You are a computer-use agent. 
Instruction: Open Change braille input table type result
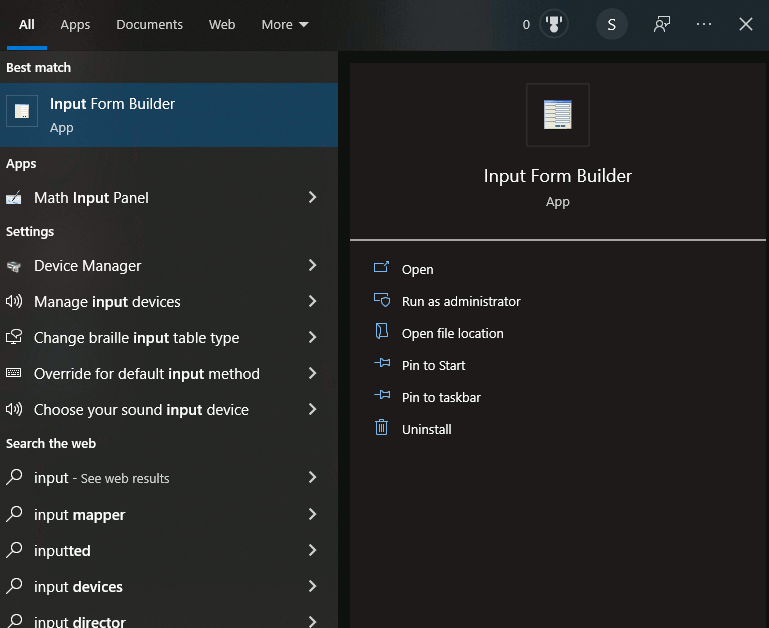click(x=169, y=338)
